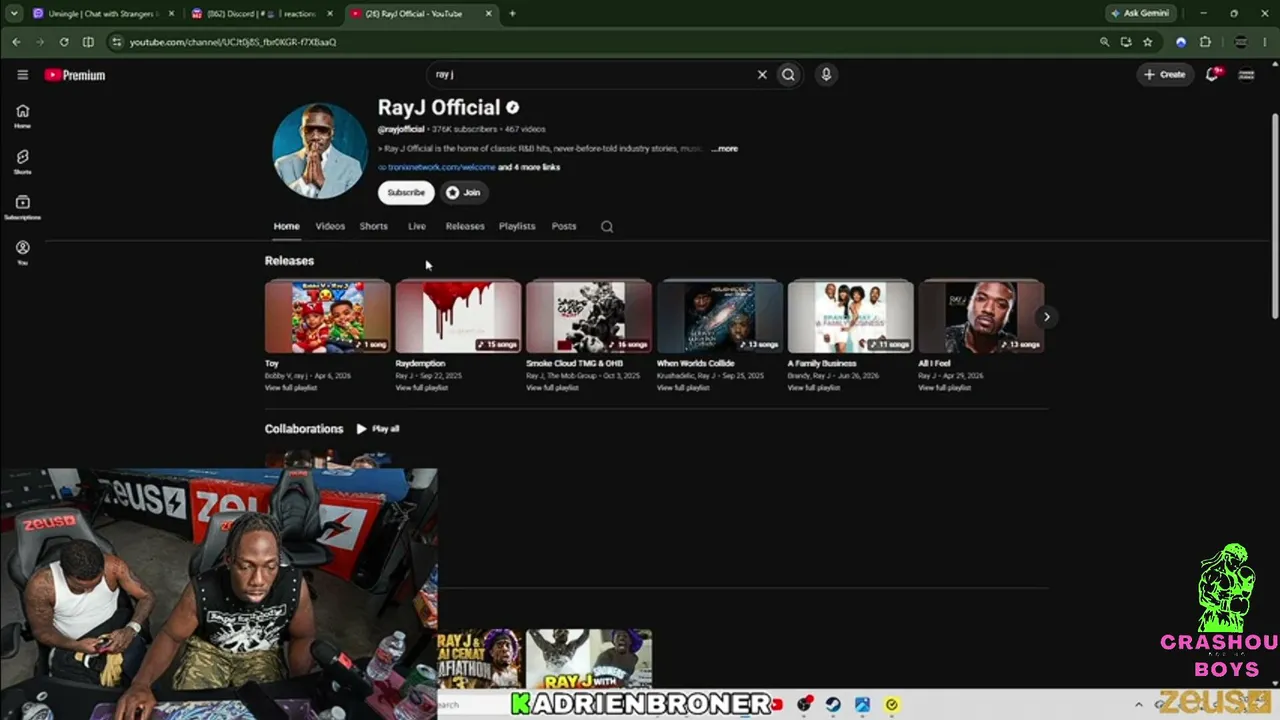Expand the channel description with ...more
Screen dimensions: 1280x720
click(725, 149)
